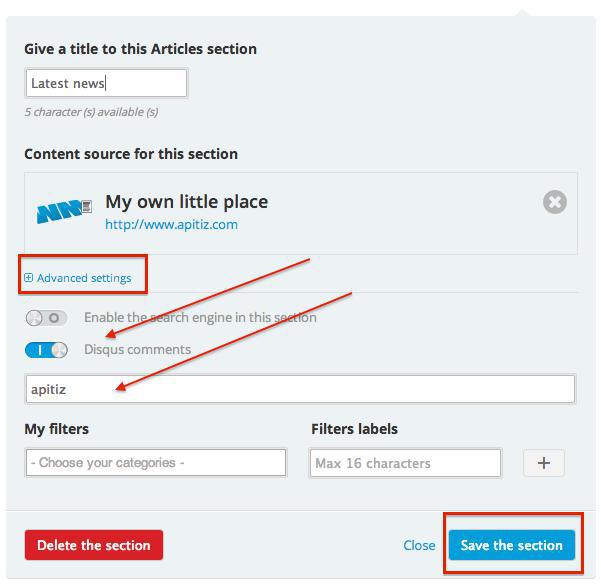
Task: Click the Enable the search engine label
Action: [200, 318]
